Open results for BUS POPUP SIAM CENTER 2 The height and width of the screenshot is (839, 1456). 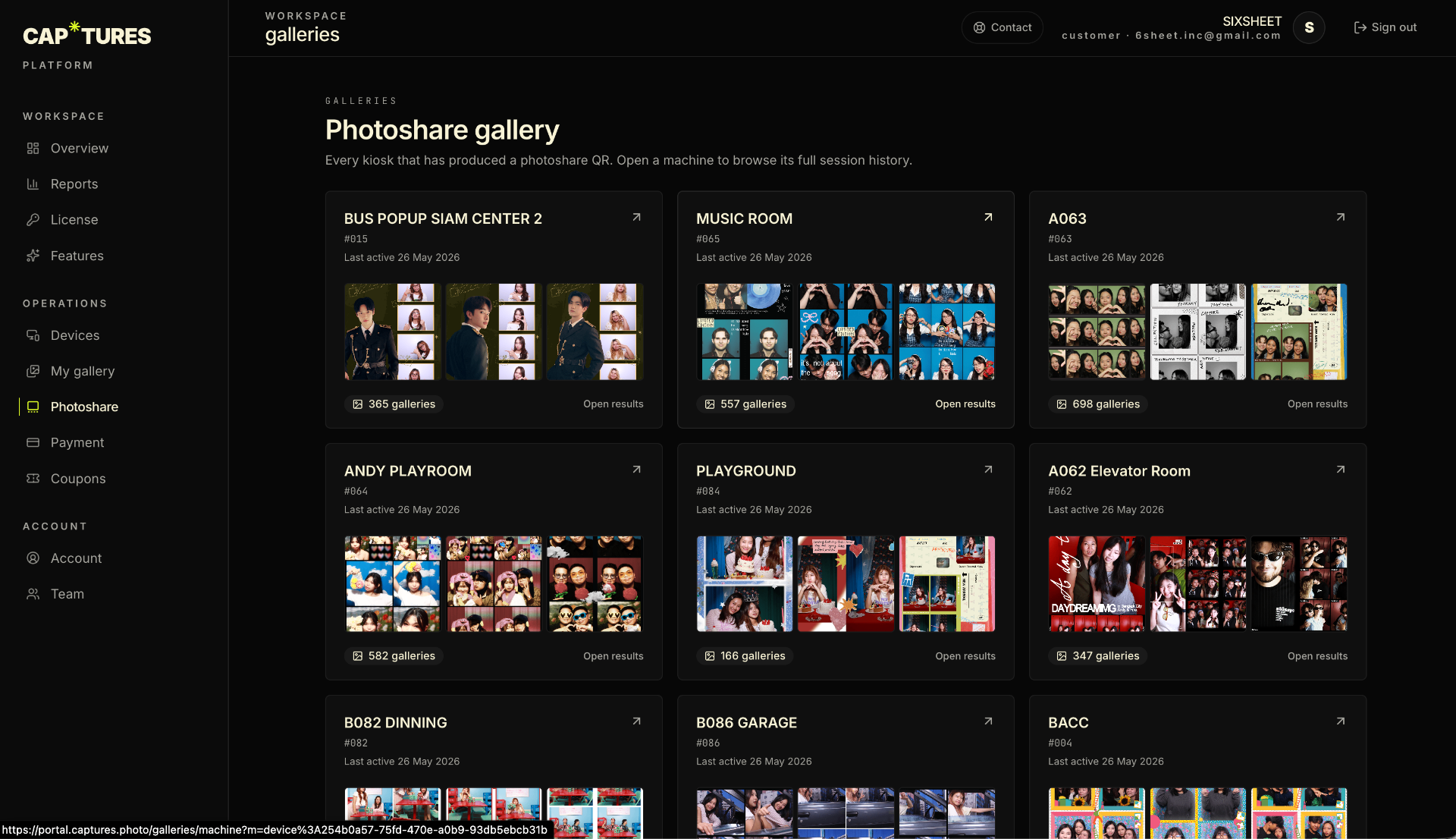[x=613, y=404]
